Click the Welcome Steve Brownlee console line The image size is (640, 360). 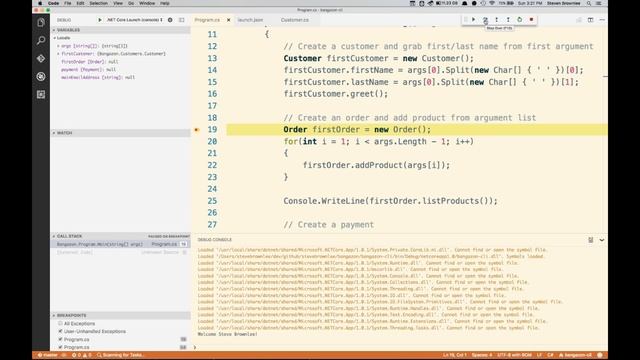pos(227,334)
